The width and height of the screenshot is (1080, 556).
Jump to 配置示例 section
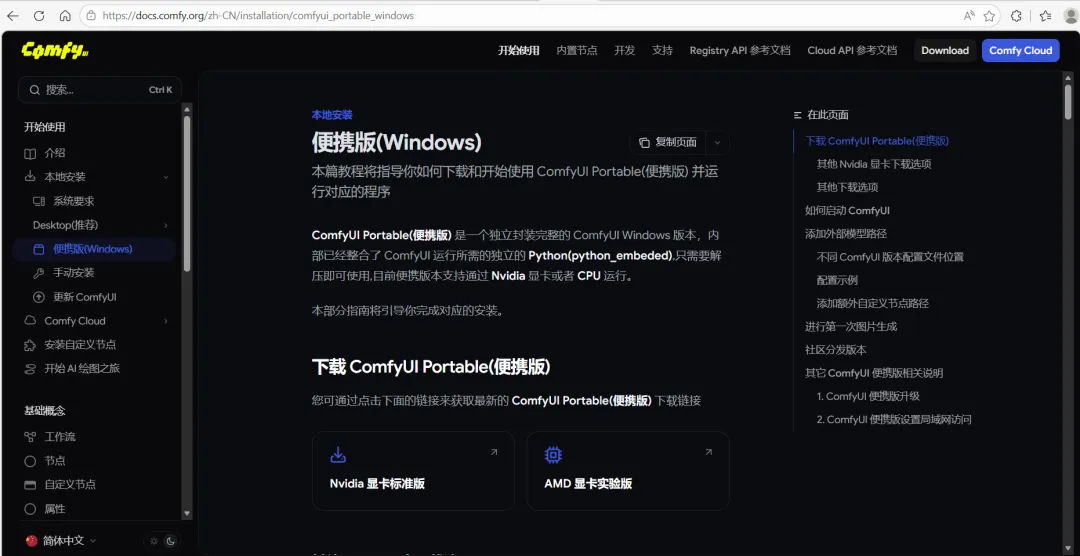837,280
